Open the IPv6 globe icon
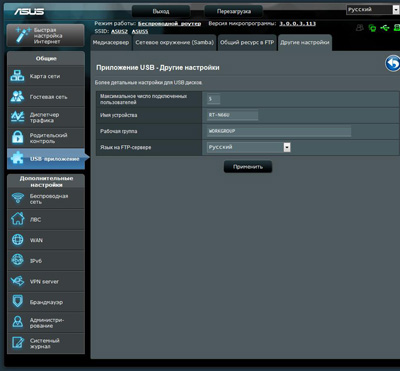The width and height of the screenshot is (400, 371). coord(17,260)
